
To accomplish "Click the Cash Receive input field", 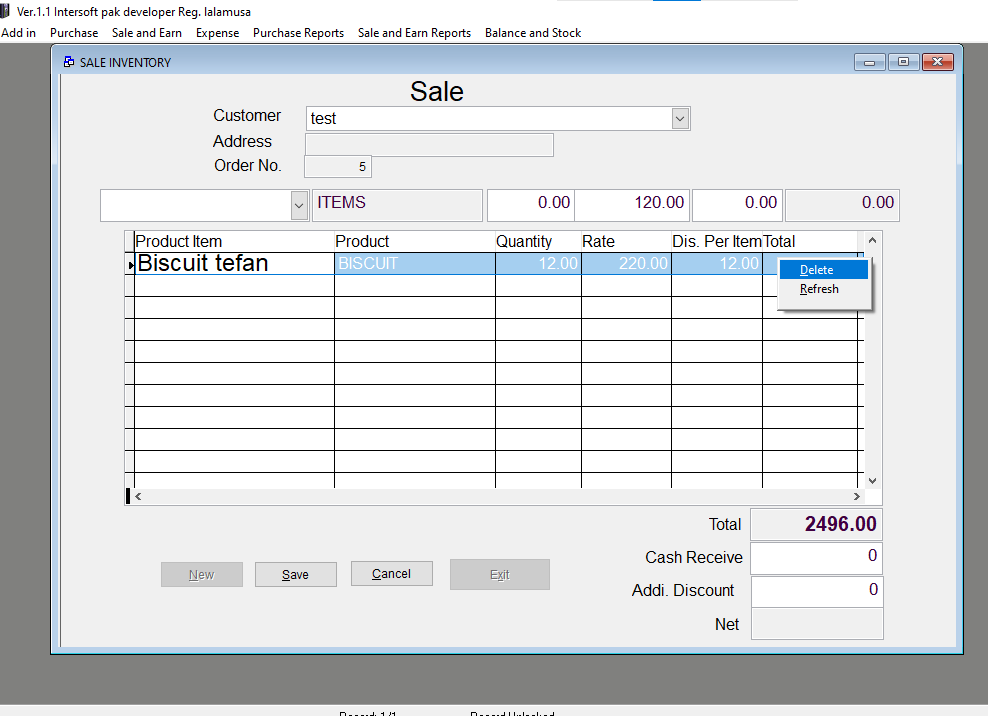I will (816, 557).
